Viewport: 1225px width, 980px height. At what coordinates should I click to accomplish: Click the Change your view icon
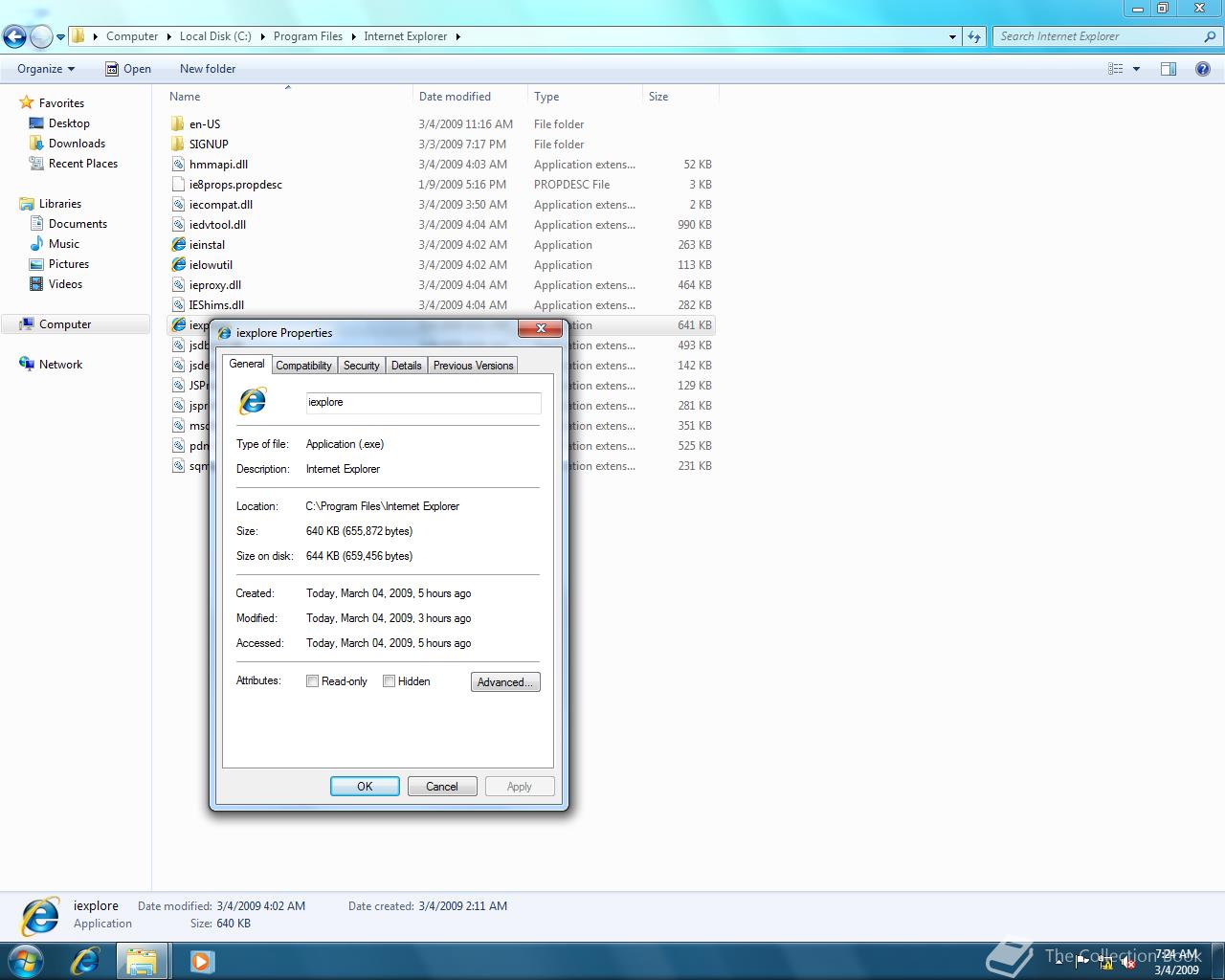(x=1115, y=69)
